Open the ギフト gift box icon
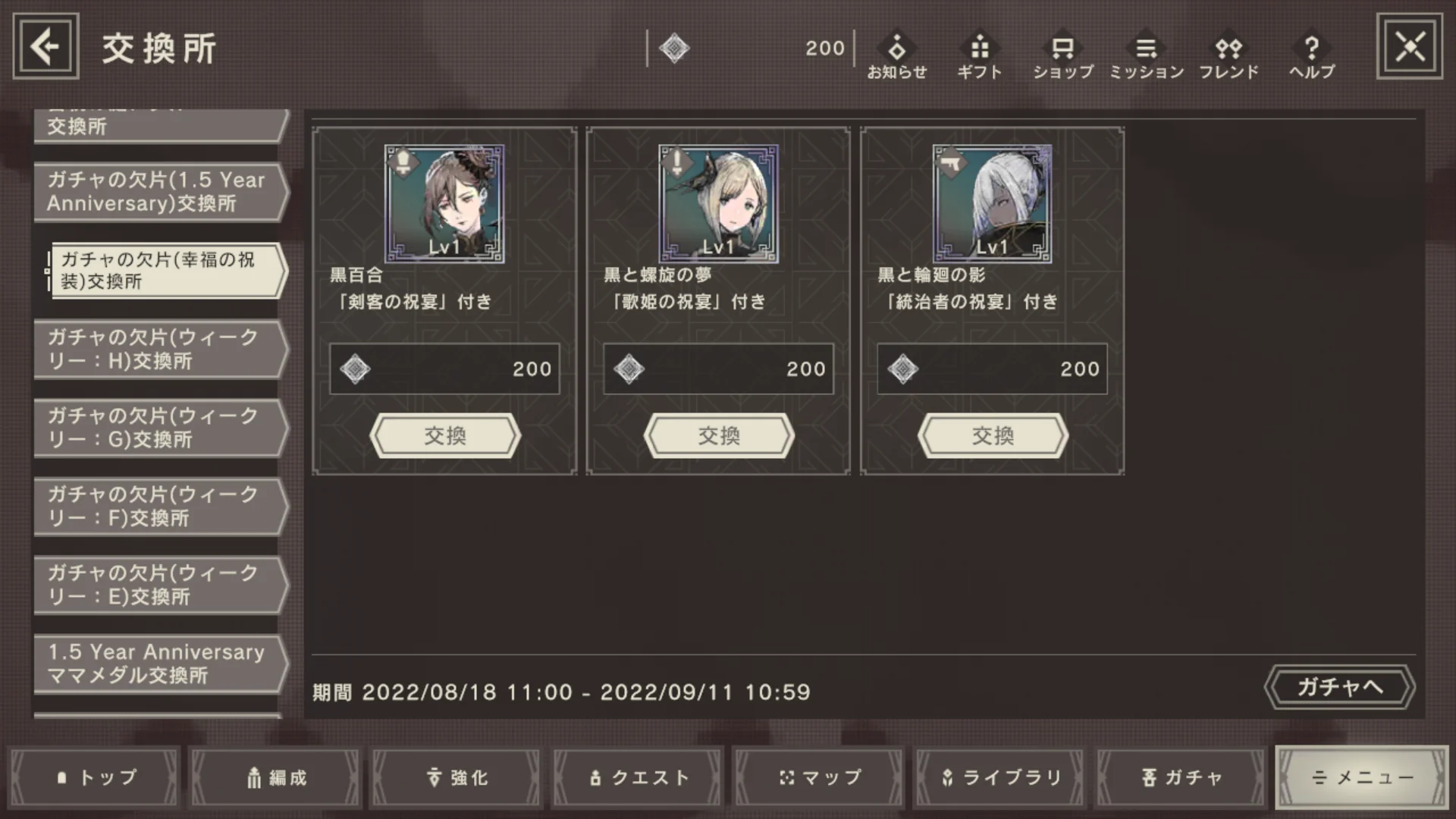This screenshot has height=819, width=1456. coord(980,55)
